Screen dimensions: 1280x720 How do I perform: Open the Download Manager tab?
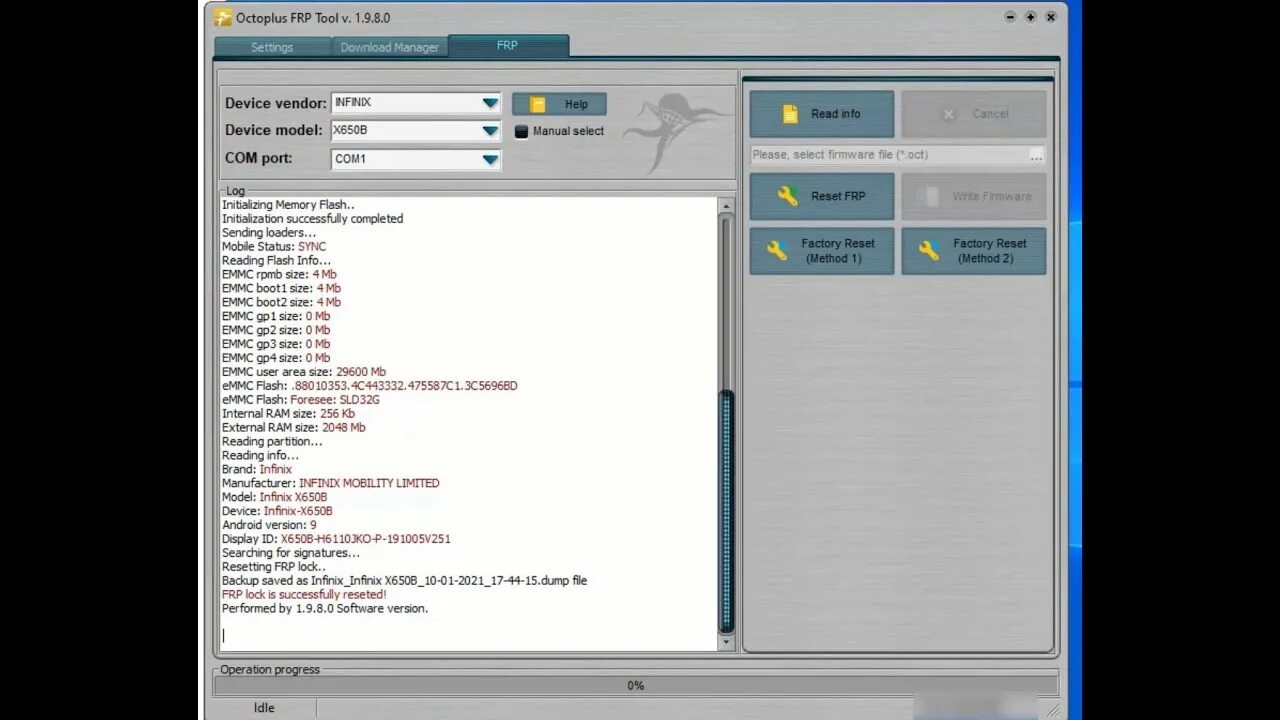point(389,47)
